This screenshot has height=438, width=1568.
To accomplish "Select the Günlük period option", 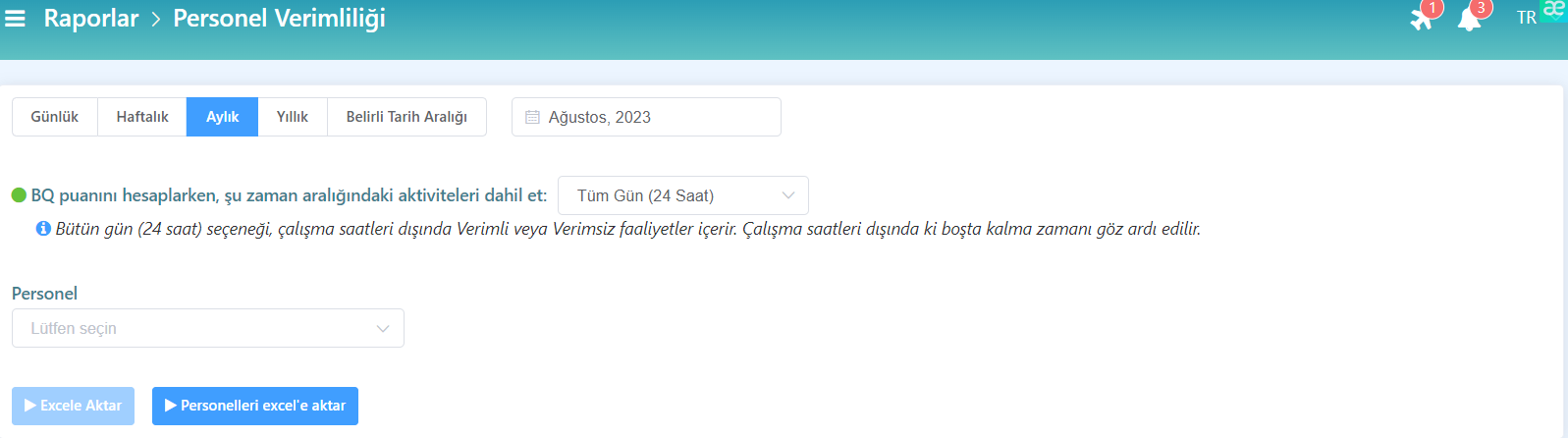I will click(55, 117).
